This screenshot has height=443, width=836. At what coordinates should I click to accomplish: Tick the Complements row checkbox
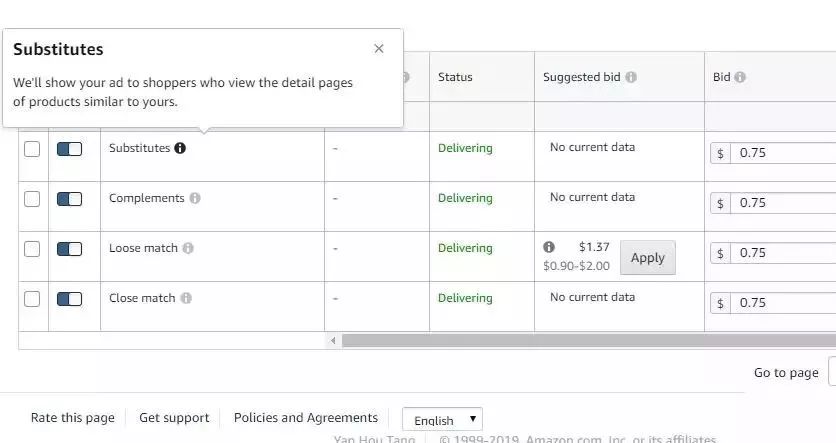coord(32,199)
